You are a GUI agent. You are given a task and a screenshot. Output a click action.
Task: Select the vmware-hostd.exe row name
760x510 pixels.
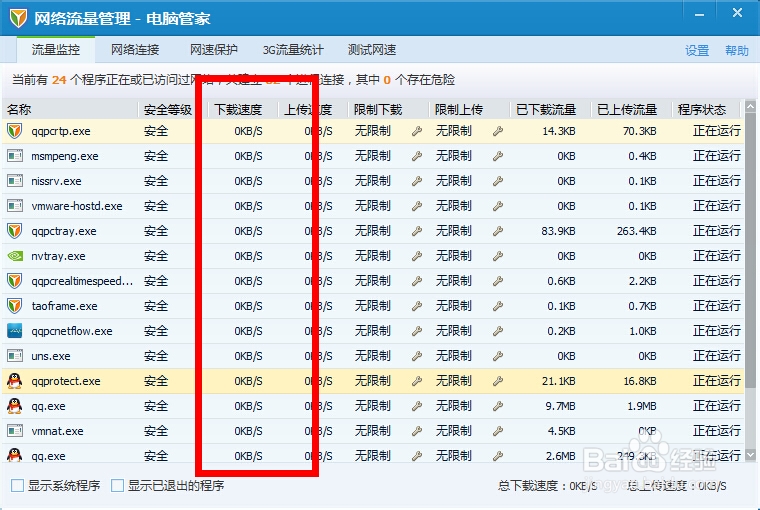tap(77, 206)
